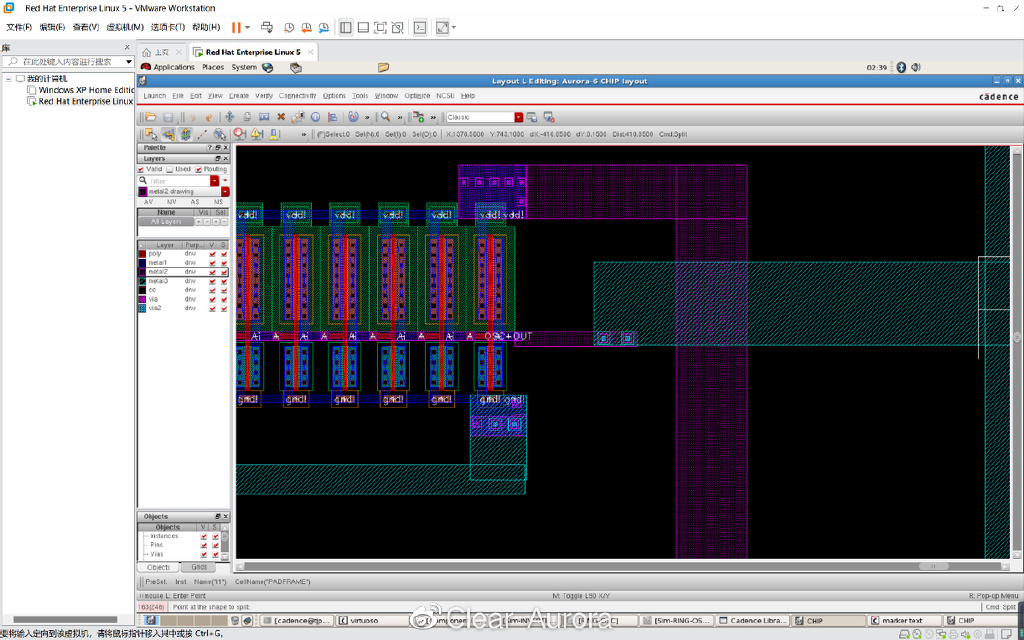The image size is (1024, 640).
Task: Click the Redo arrow icon
Action: [208, 117]
